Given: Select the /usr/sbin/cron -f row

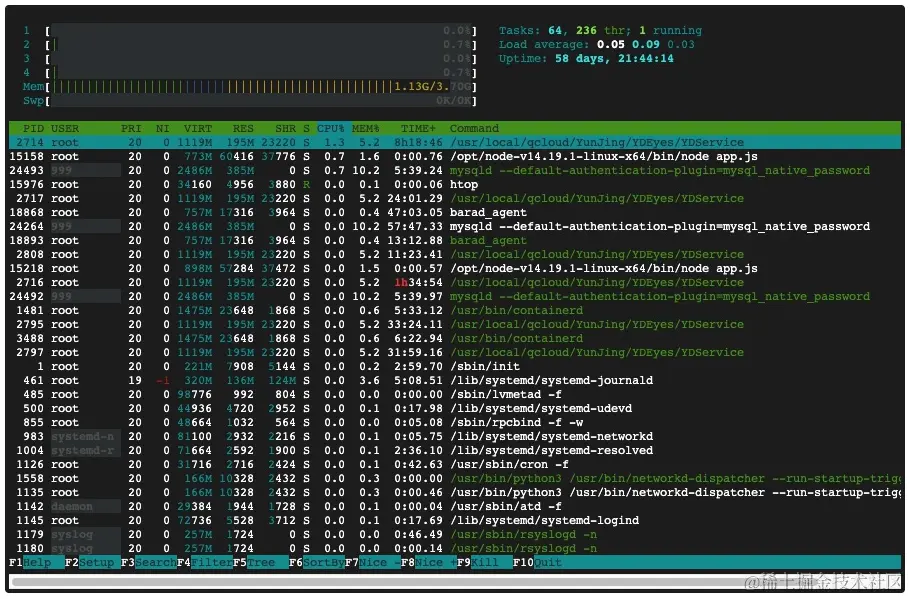Looking at the screenshot, I should [x=455, y=464].
